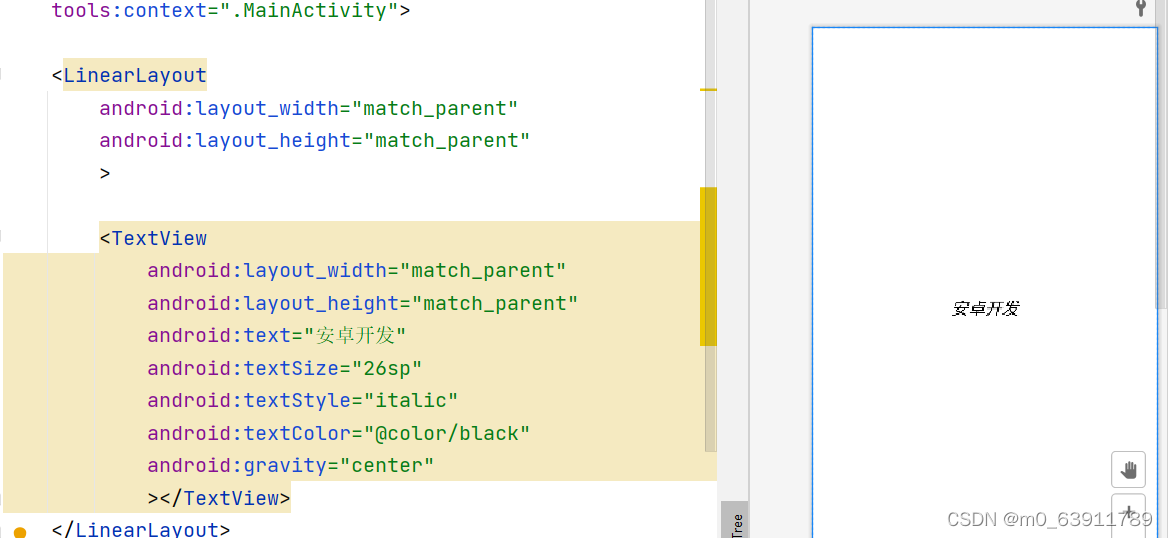Click the android:text attribute name
1168x538 pixels.
tap(220, 335)
